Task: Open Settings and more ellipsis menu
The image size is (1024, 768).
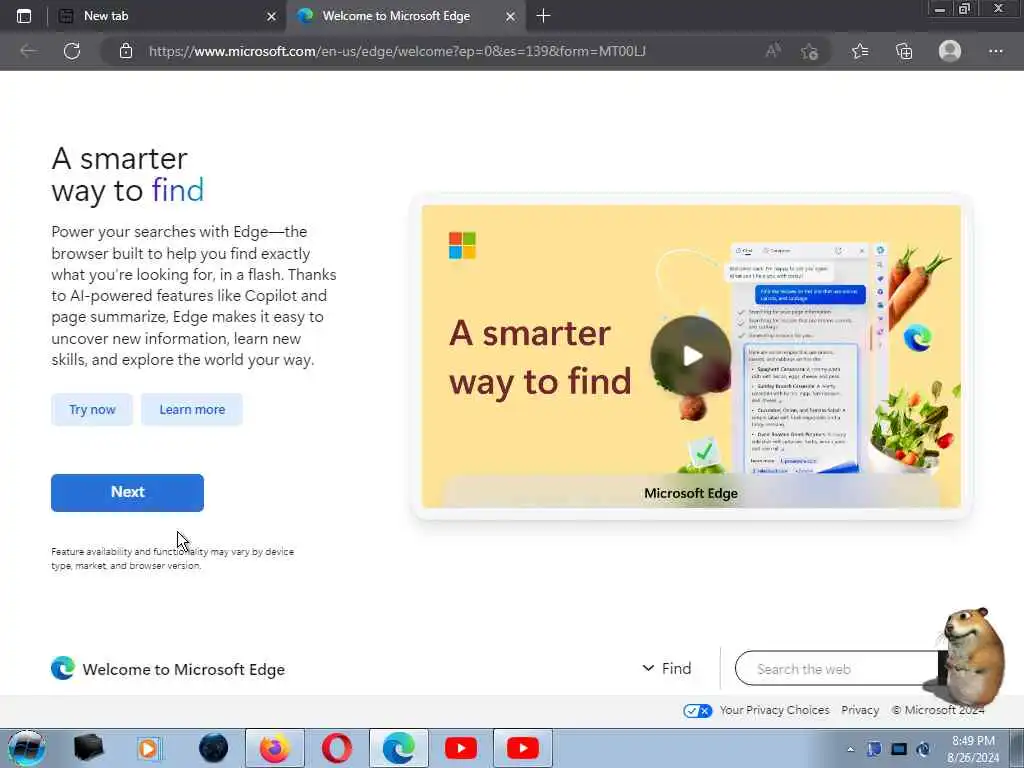Action: (995, 51)
